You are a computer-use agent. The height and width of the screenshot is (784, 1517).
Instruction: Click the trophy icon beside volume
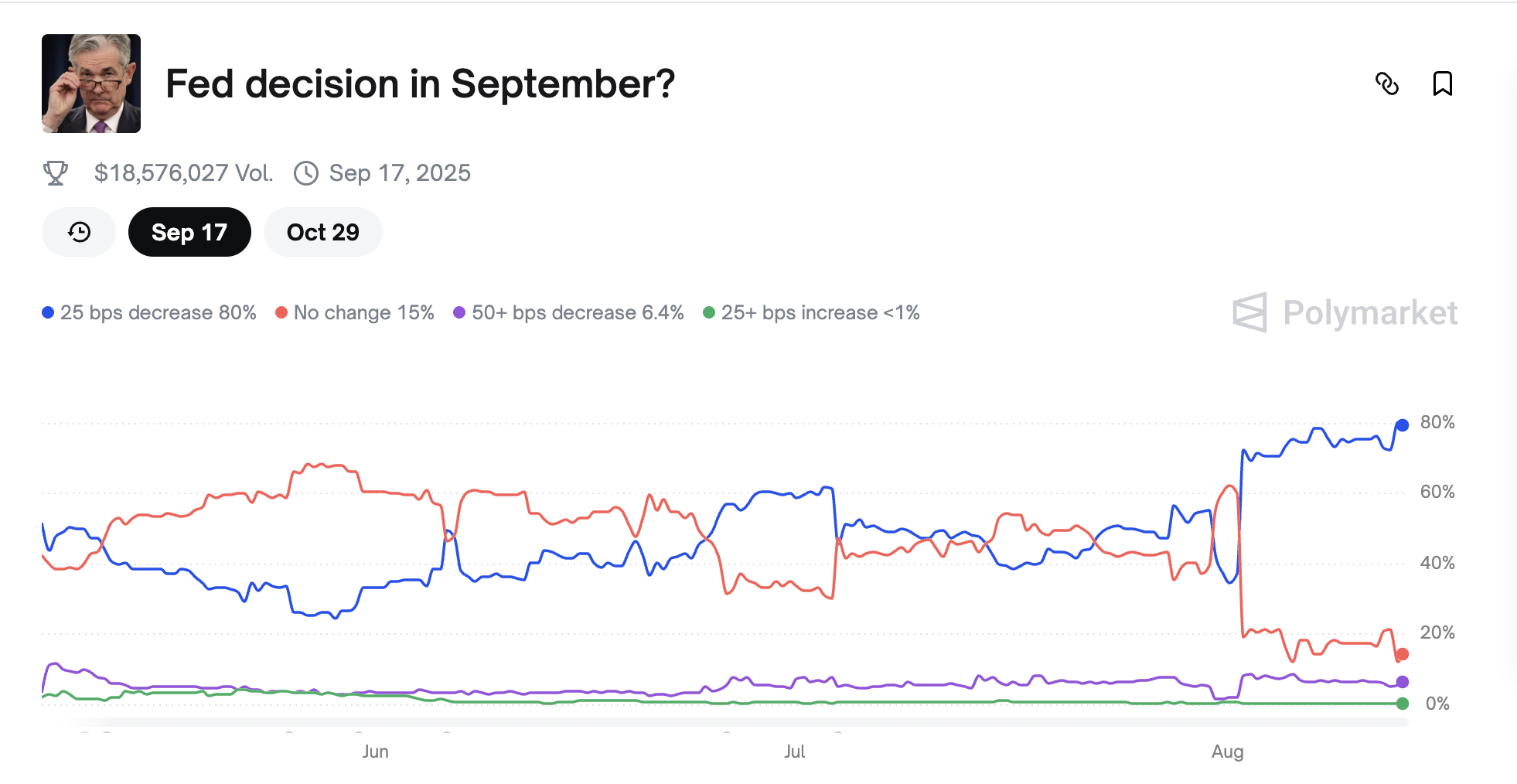coord(55,173)
